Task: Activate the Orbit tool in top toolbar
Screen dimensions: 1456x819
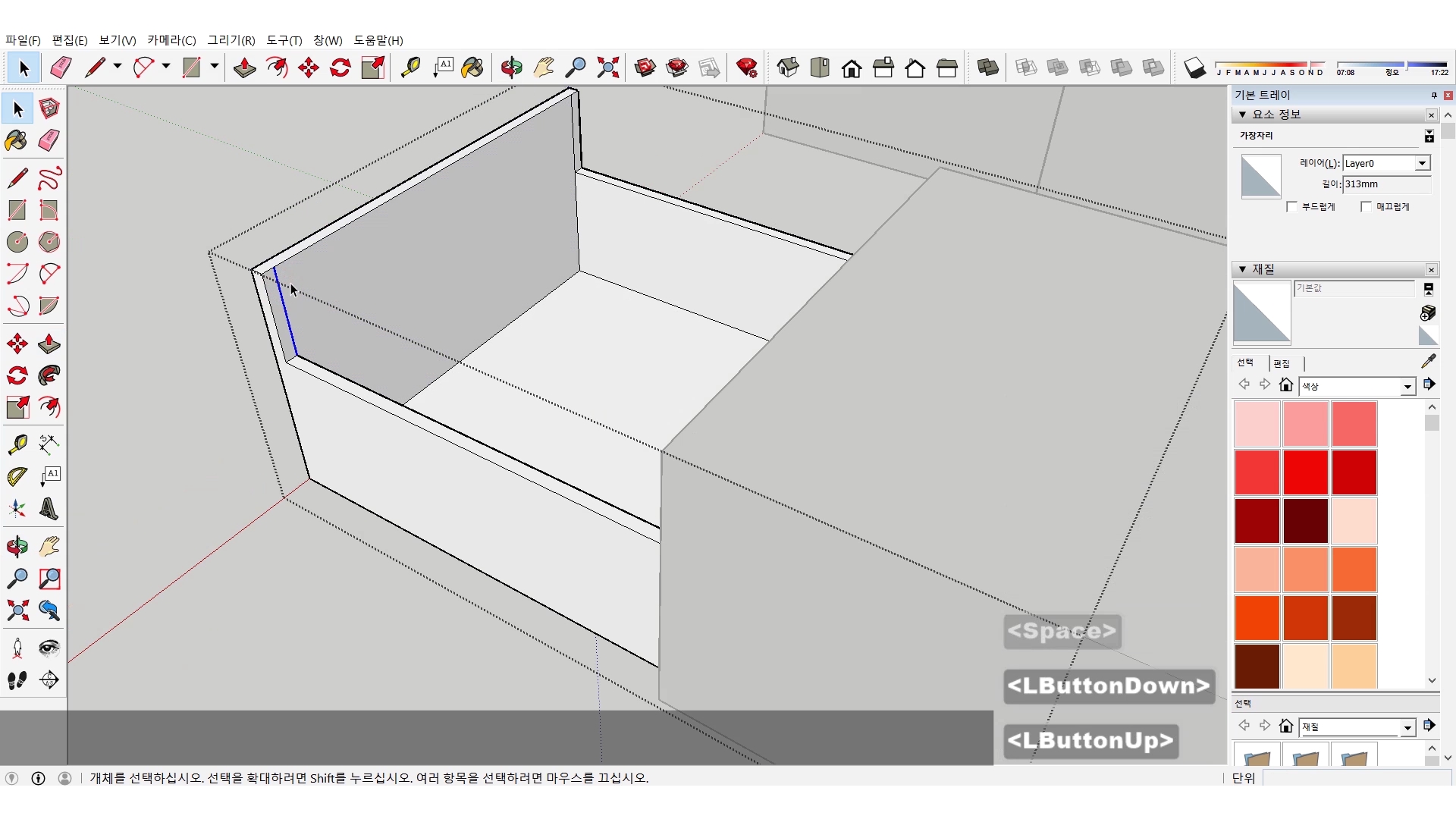Action: 511,67
